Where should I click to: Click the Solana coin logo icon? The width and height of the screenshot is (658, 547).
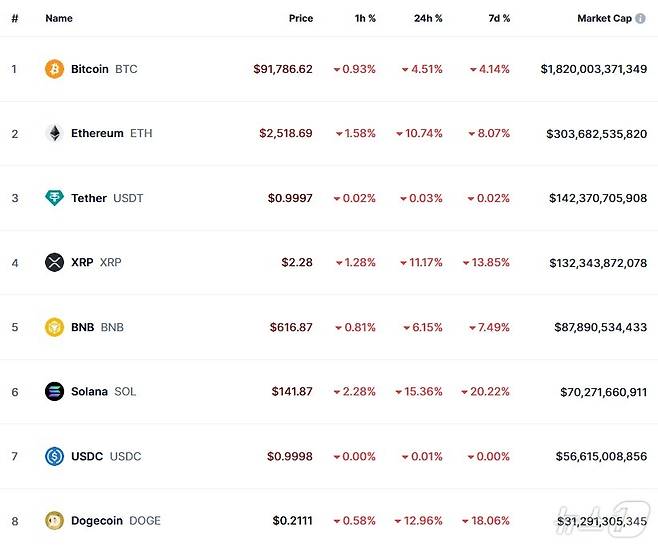[54, 391]
